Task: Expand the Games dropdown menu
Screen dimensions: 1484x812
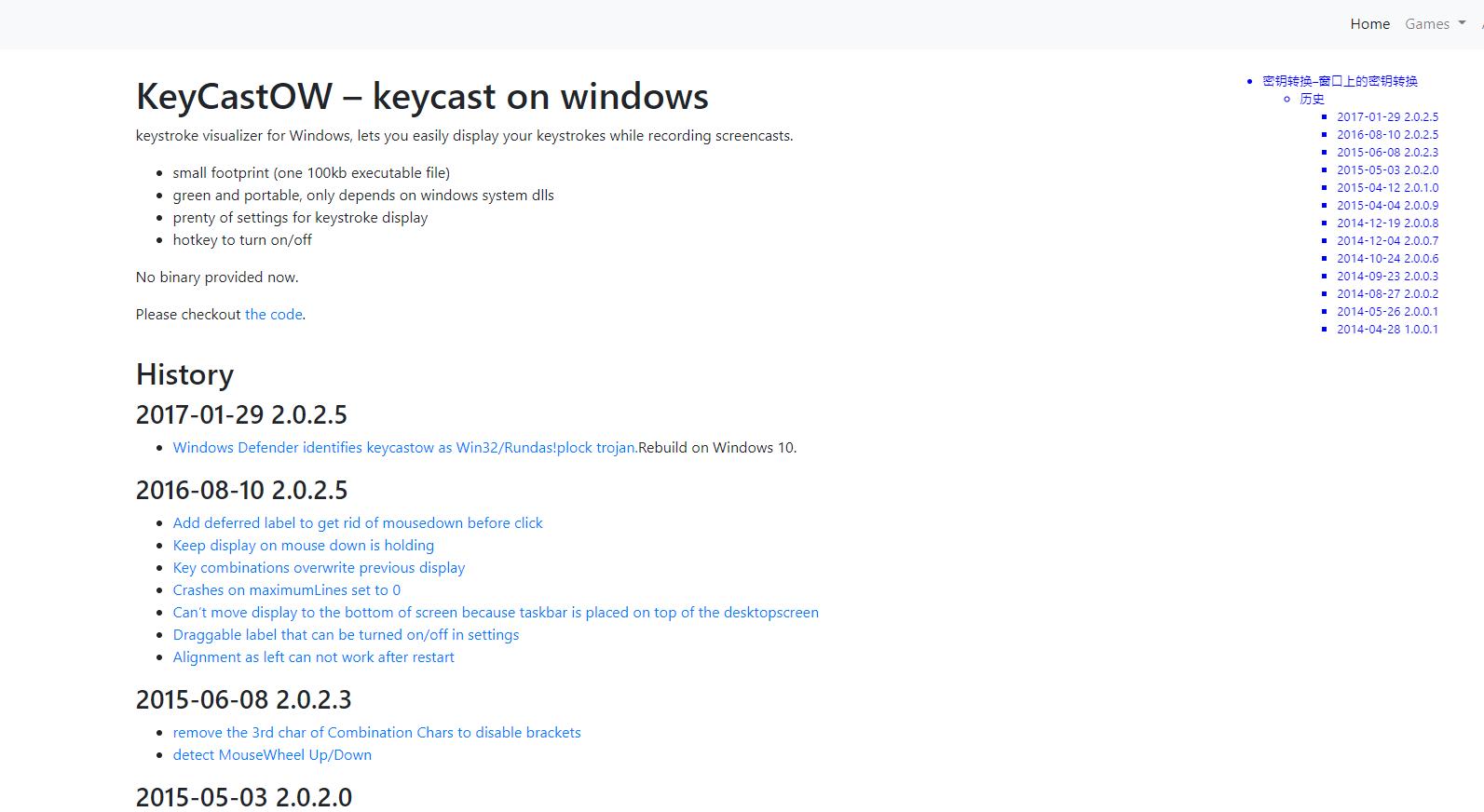Action: point(1435,24)
